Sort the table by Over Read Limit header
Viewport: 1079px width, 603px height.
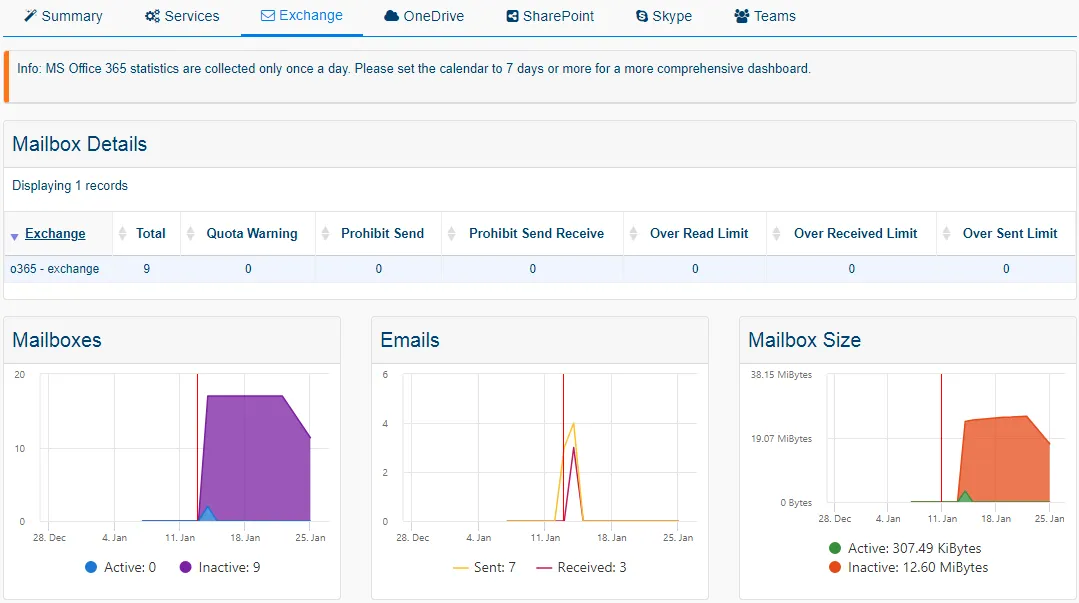(699, 233)
